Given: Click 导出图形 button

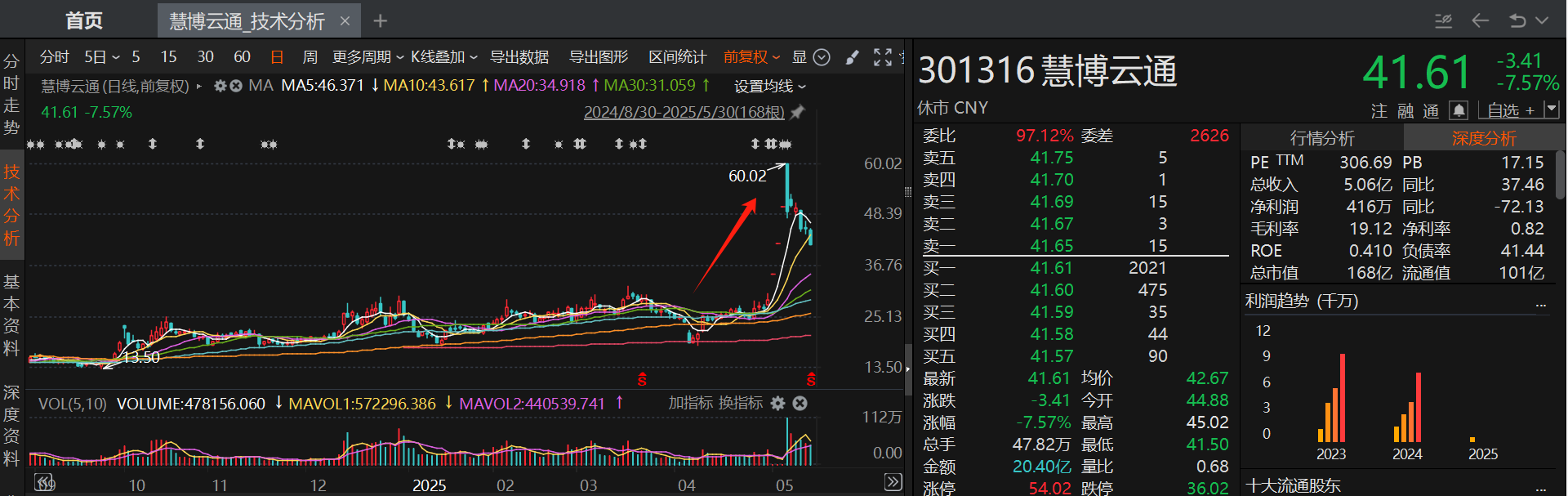Looking at the screenshot, I should (x=599, y=57).
